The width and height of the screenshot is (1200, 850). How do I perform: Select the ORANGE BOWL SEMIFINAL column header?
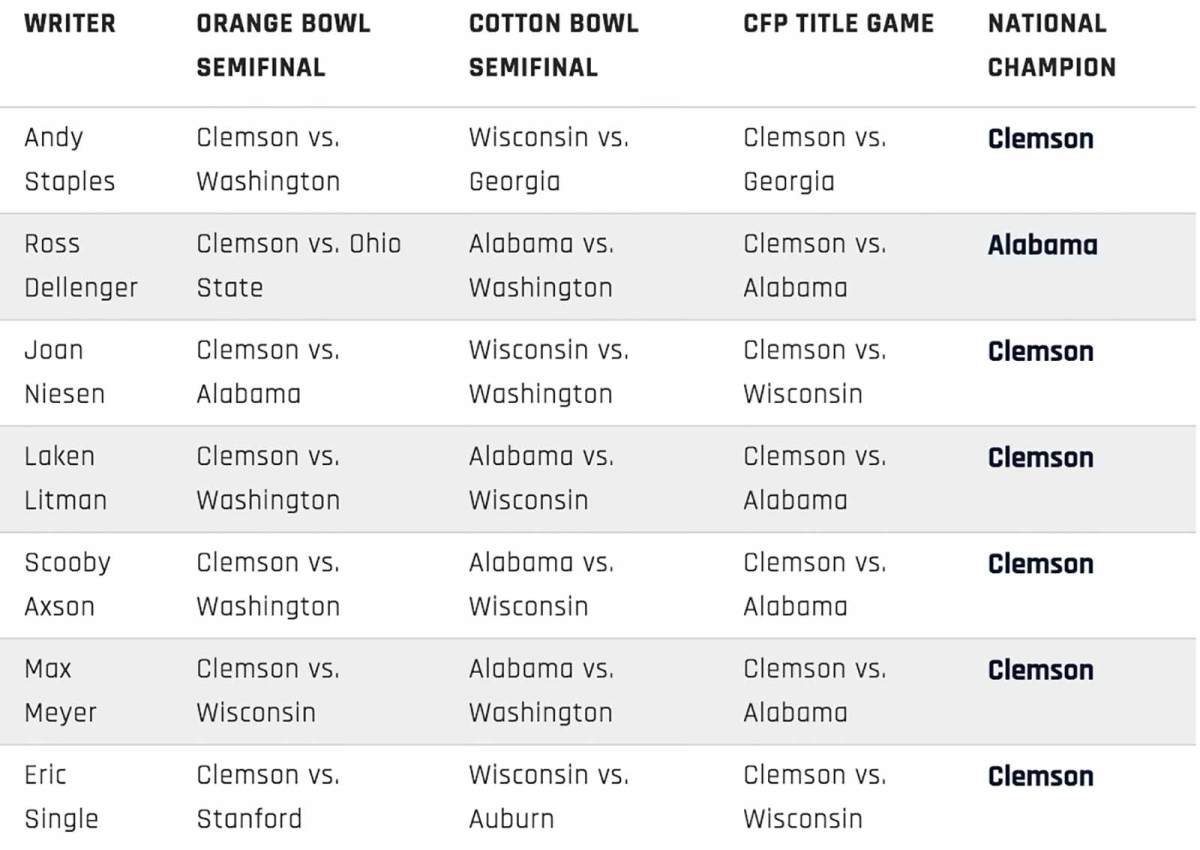[283, 45]
